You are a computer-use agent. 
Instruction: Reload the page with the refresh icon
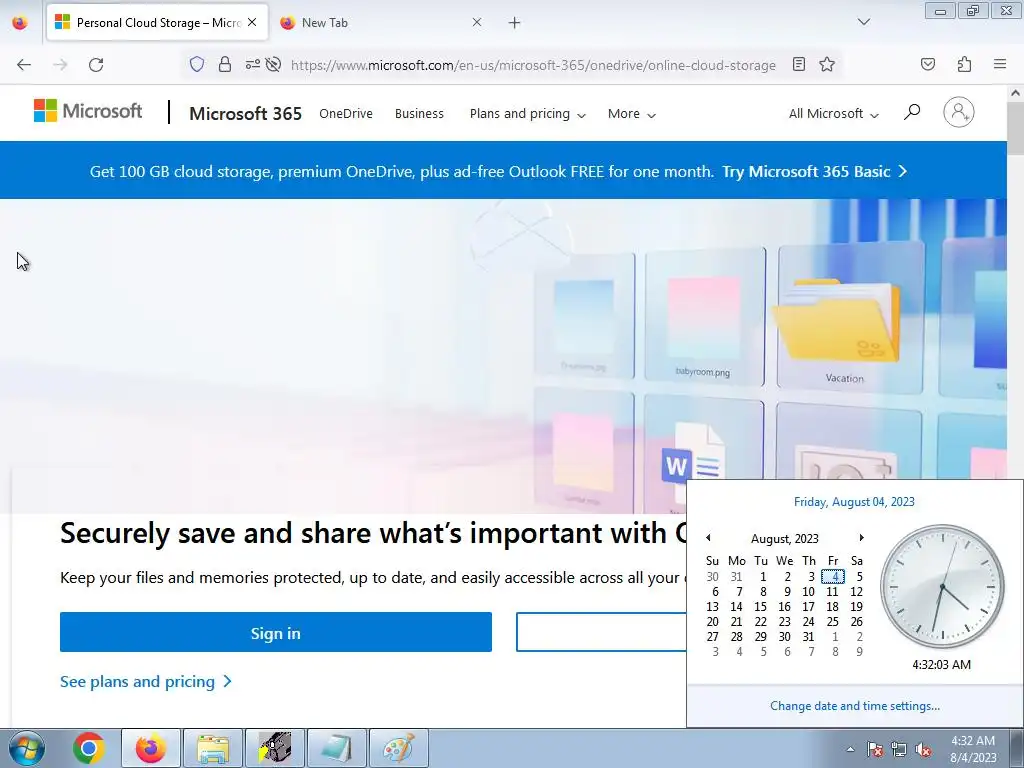tap(96, 65)
